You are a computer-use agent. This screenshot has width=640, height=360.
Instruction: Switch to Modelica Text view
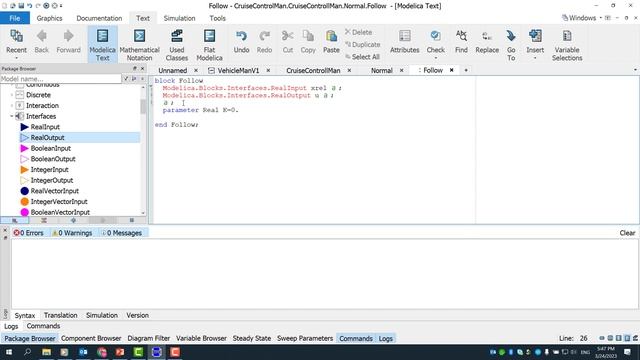102,45
